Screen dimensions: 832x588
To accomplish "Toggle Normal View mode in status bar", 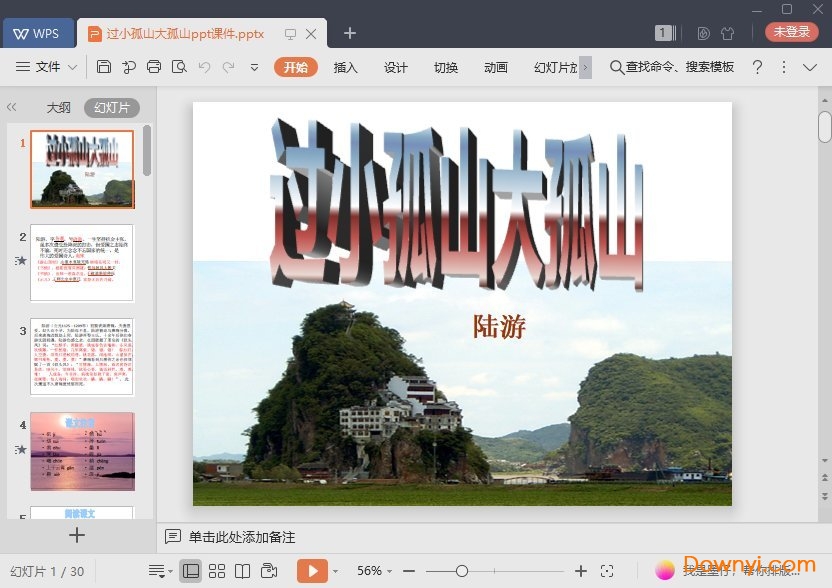I will tap(192, 570).
